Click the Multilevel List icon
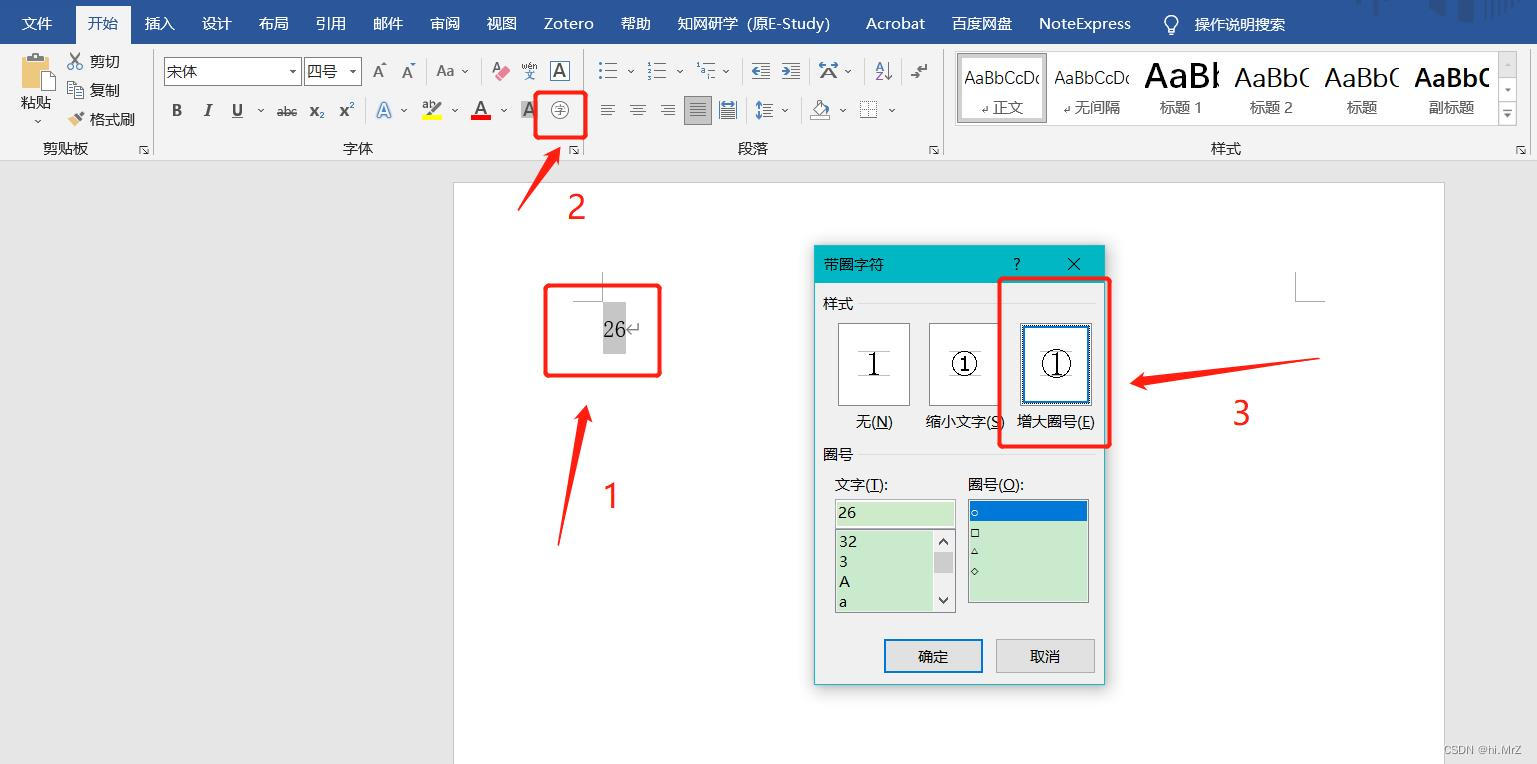The height and width of the screenshot is (764, 1537). 707,71
